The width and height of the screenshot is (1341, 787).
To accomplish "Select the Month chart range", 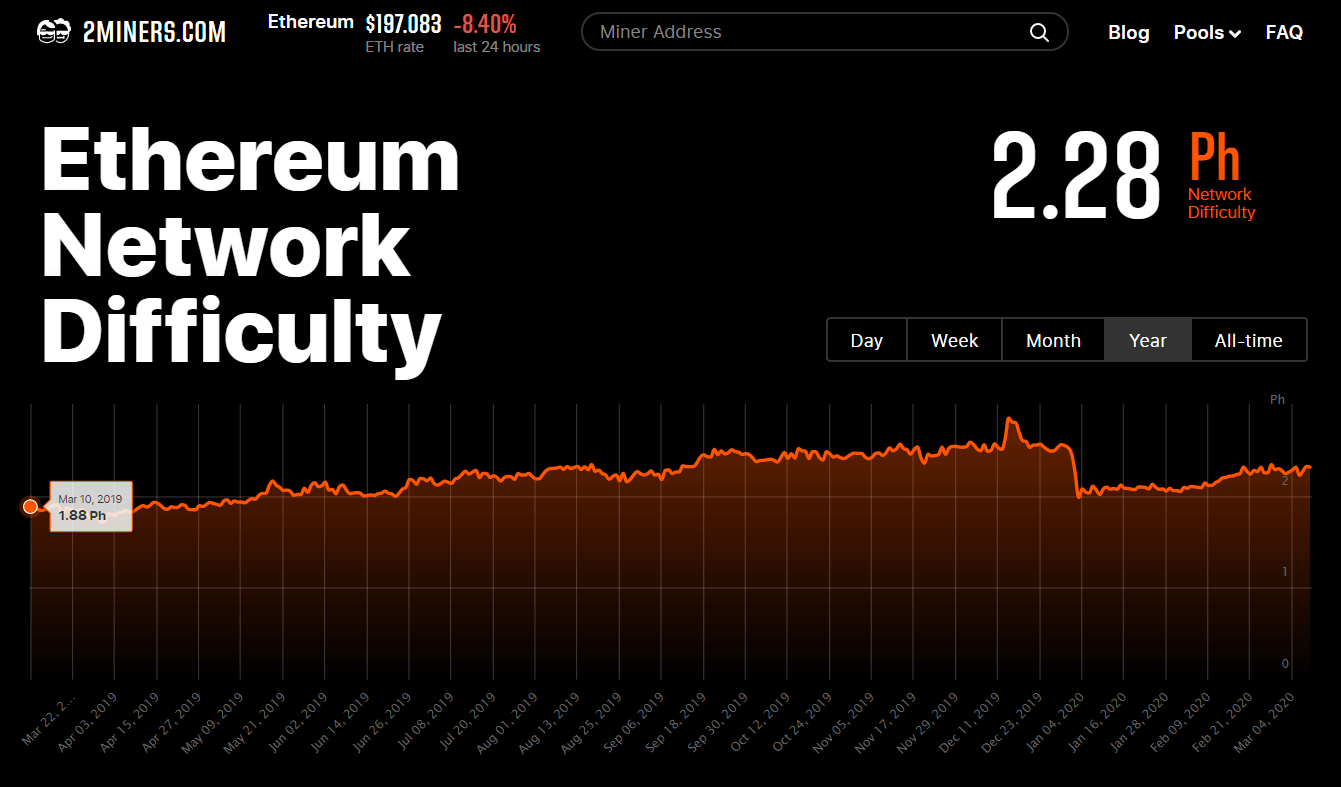I will point(1053,340).
